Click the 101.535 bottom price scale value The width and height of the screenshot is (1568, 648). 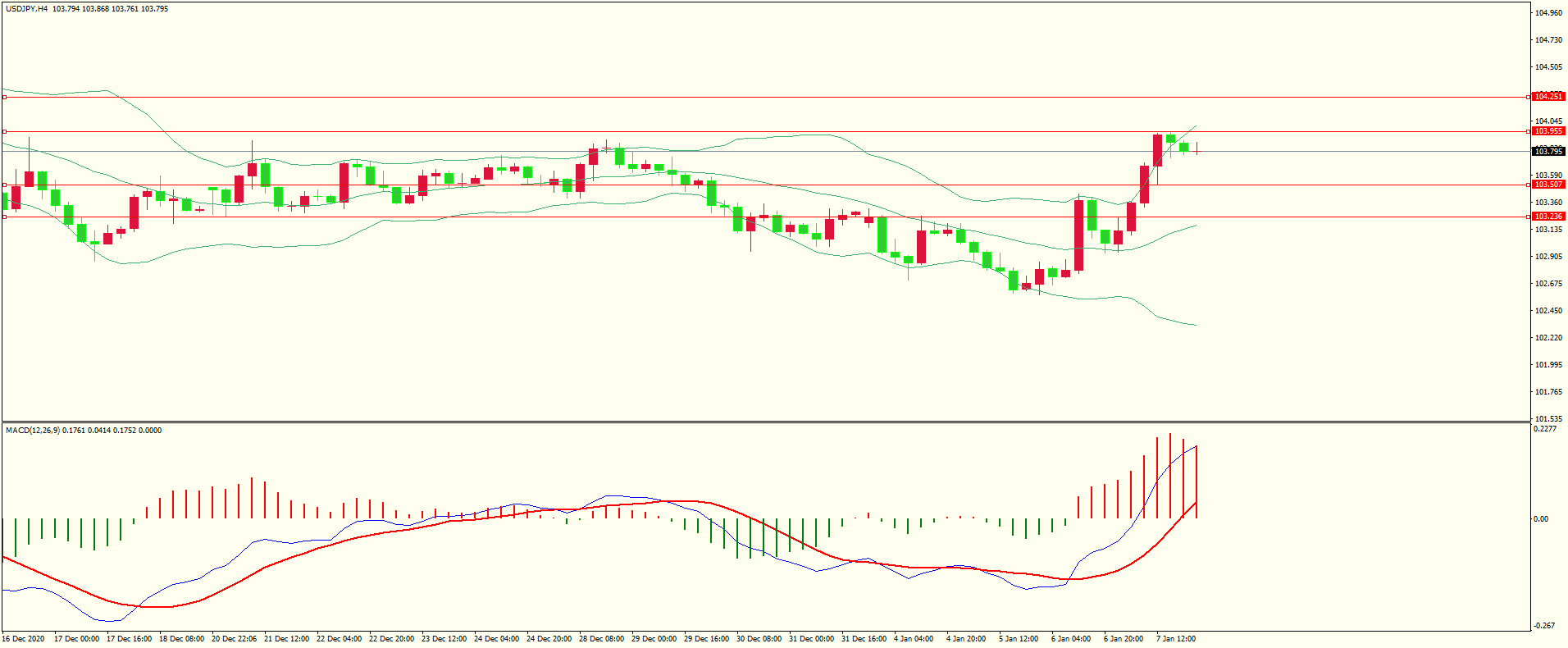coord(1548,419)
